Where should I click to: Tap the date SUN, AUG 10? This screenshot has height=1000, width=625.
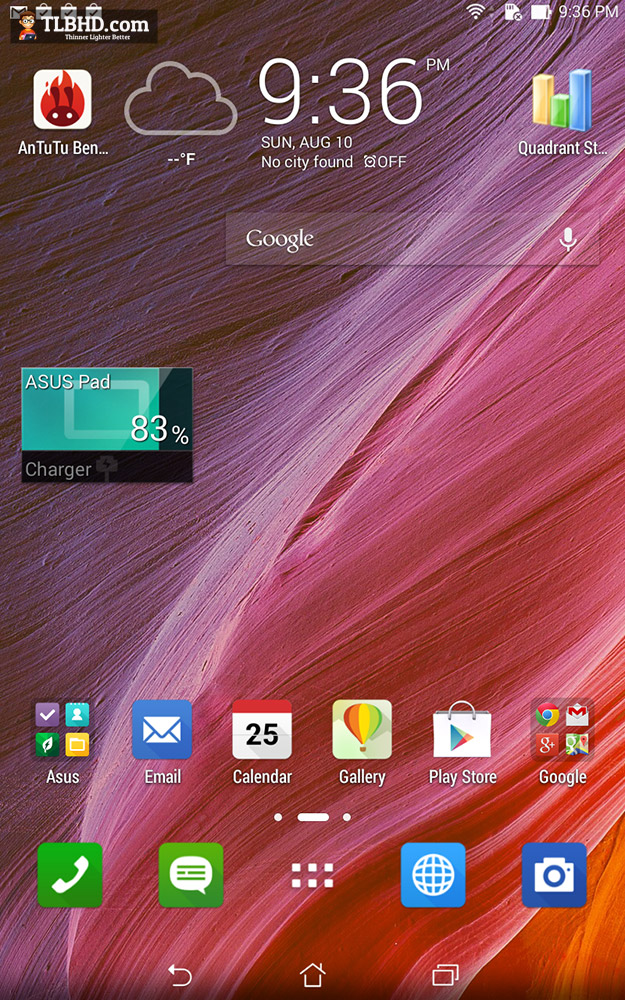click(307, 142)
